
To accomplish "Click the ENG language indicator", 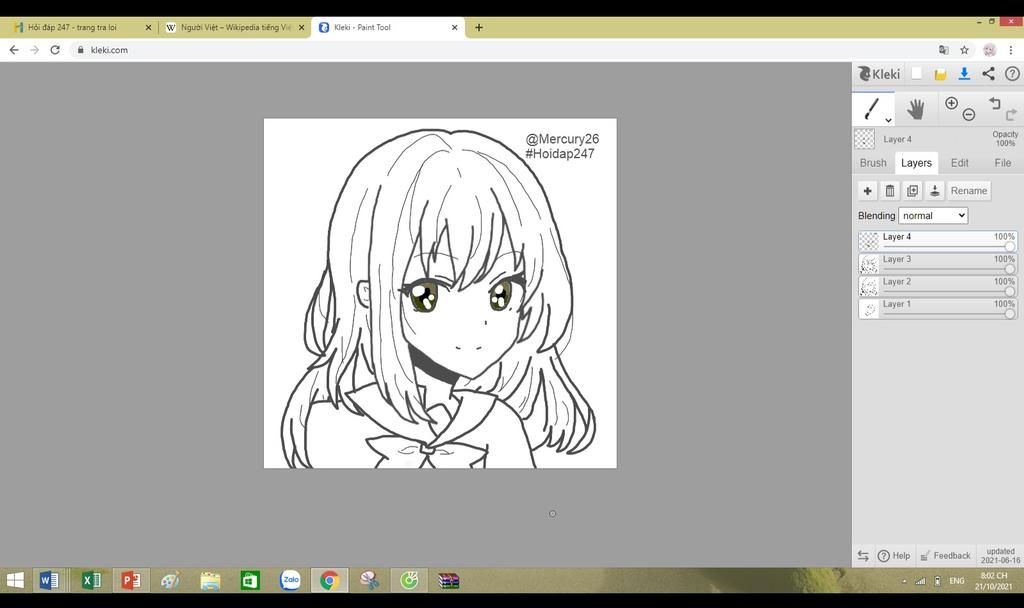I will point(957,581).
